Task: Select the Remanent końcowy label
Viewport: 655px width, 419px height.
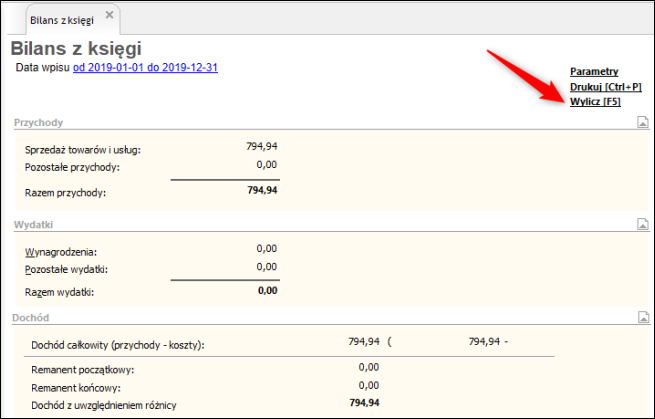Action: [76, 388]
